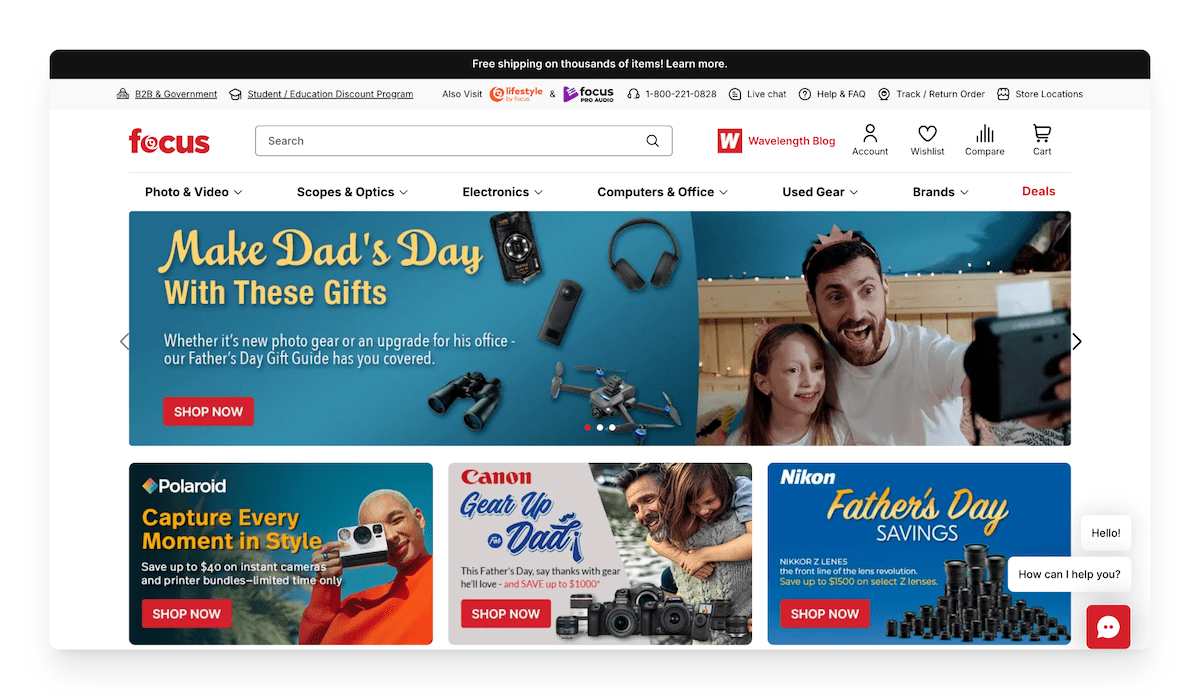This screenshot has width=1200, height=699.
Task: Click the headset phone icon
Action: pos(633,94)
